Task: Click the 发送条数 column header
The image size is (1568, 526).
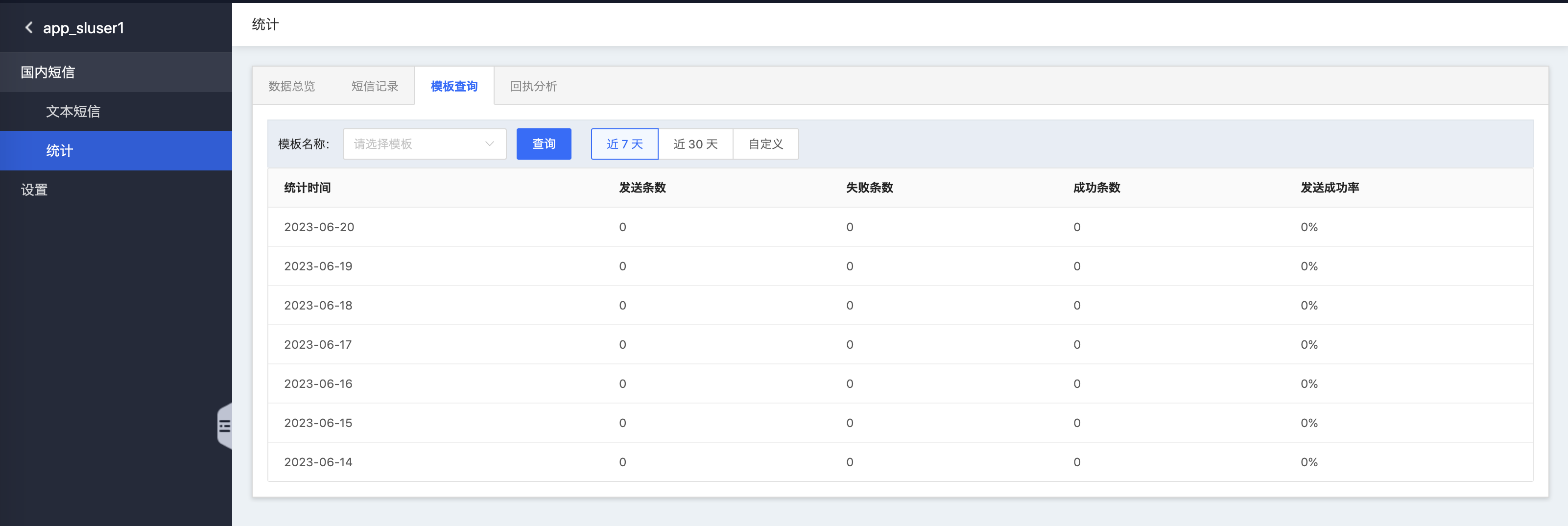Action: click(642, 188)
